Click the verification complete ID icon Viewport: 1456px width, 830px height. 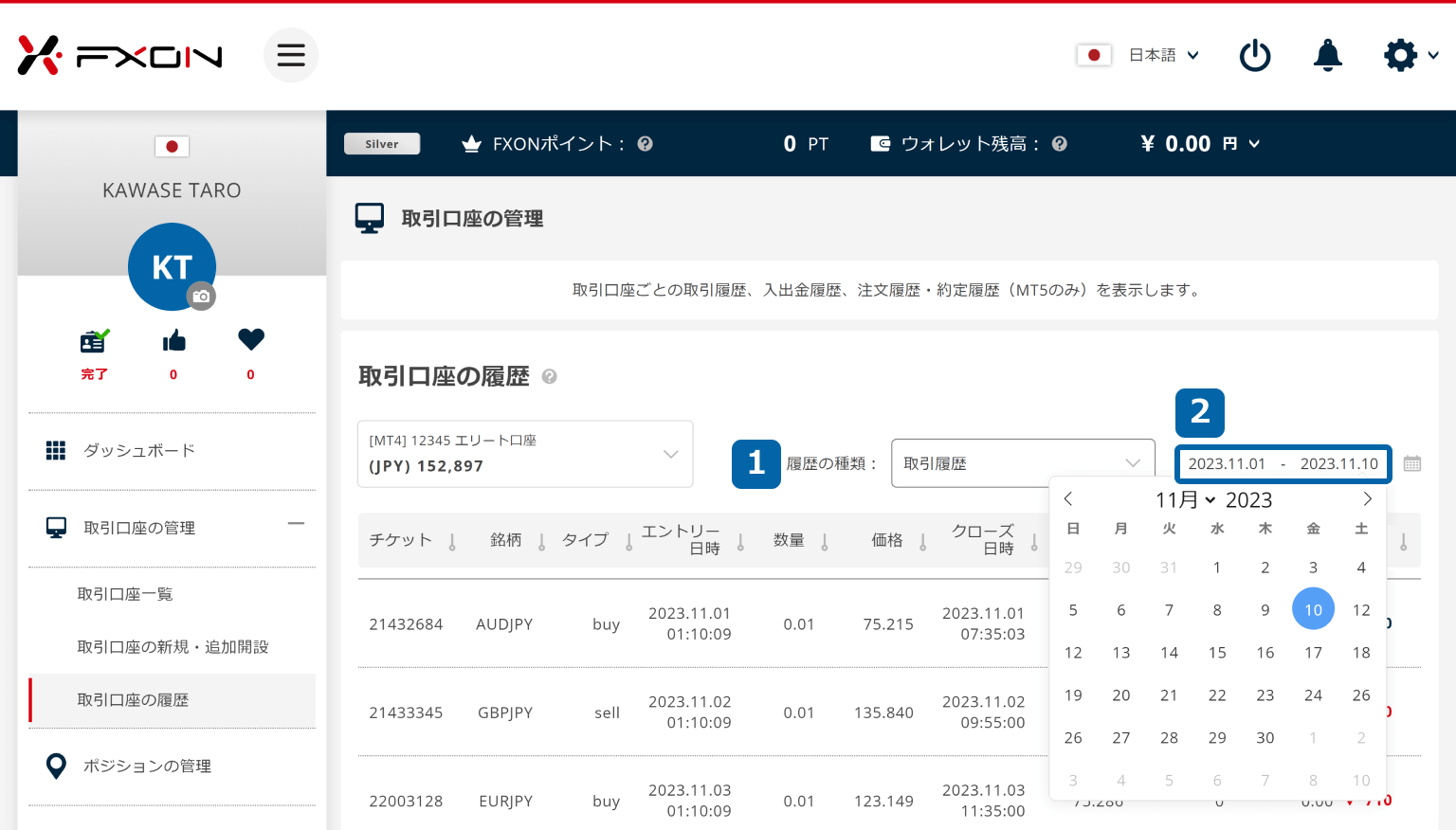click(95, 340)
